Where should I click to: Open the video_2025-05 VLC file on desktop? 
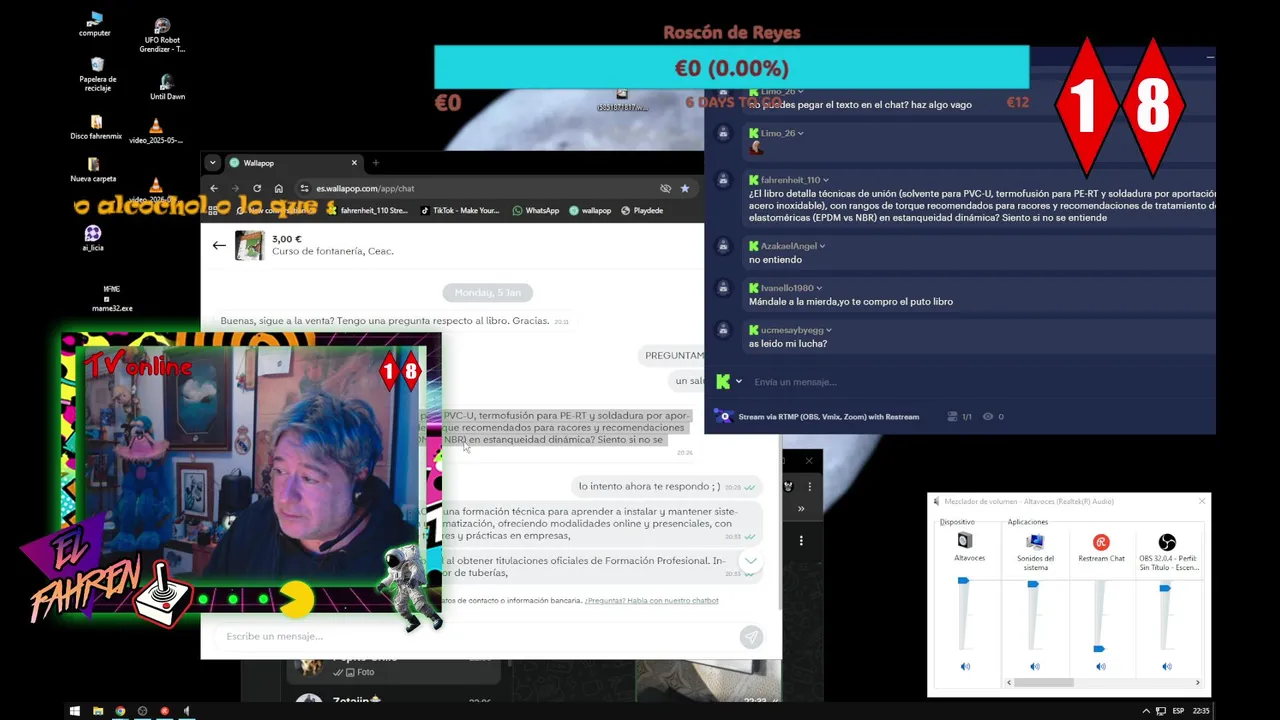(x=155, y=131)
